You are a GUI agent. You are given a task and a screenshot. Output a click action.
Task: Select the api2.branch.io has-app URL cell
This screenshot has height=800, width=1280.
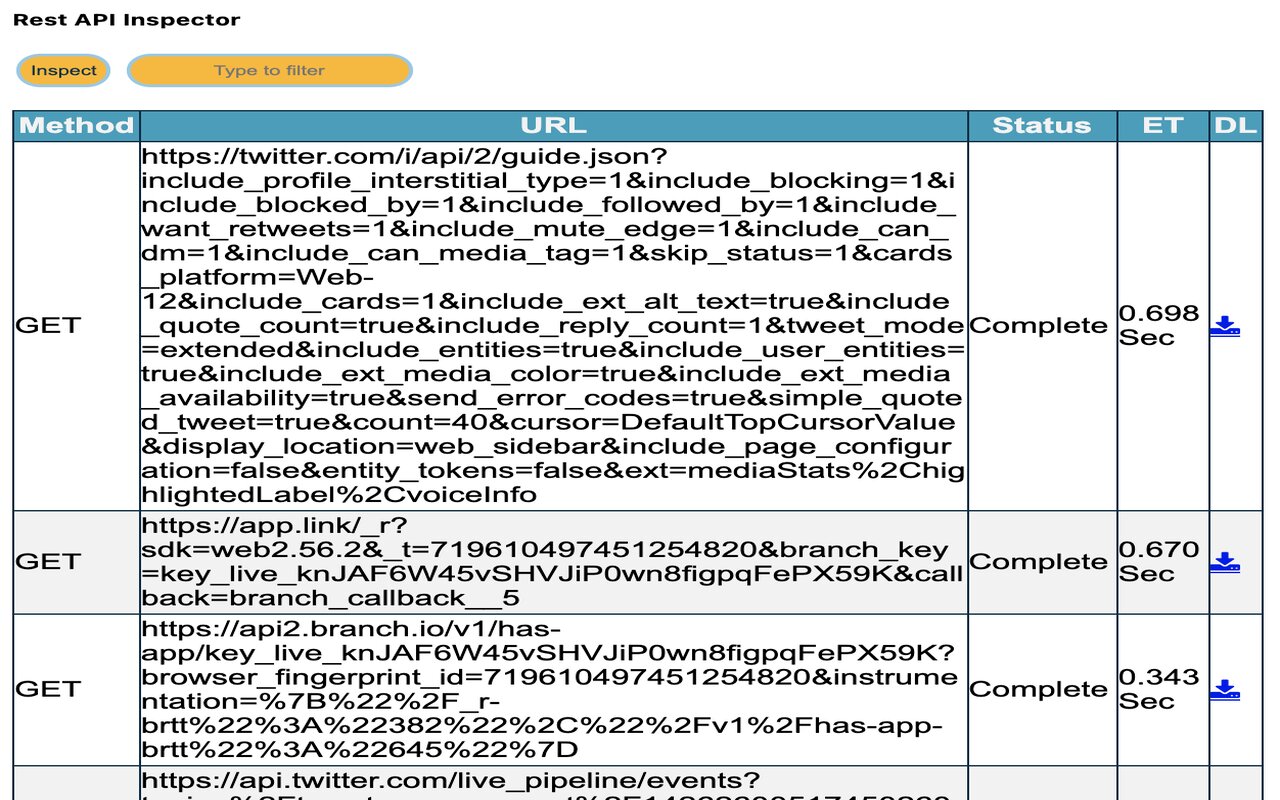click(554, 690)
